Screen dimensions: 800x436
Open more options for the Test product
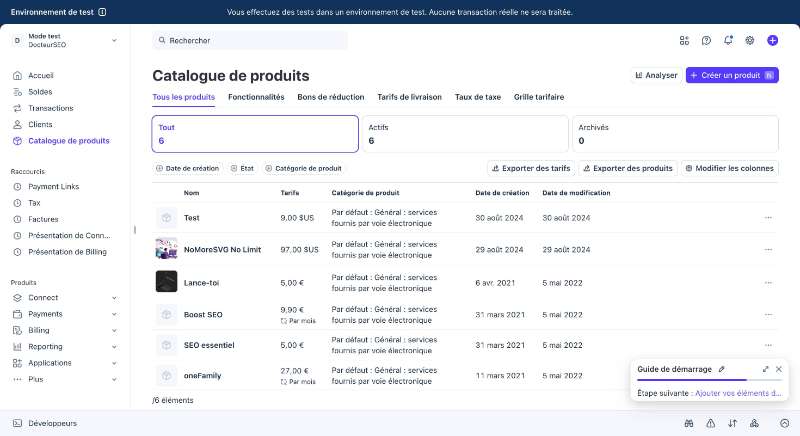tap(768, 218)
